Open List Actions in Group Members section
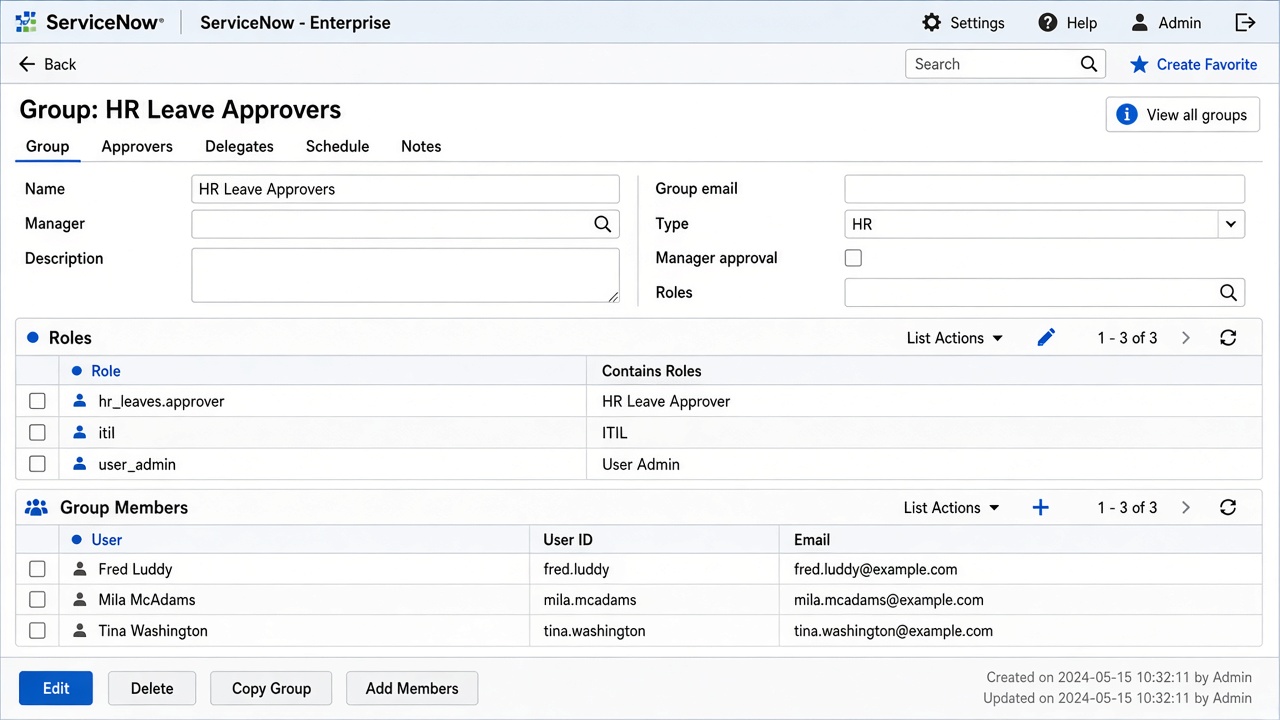Viewport: 1280px width, 720px height. tap(951, 508)
